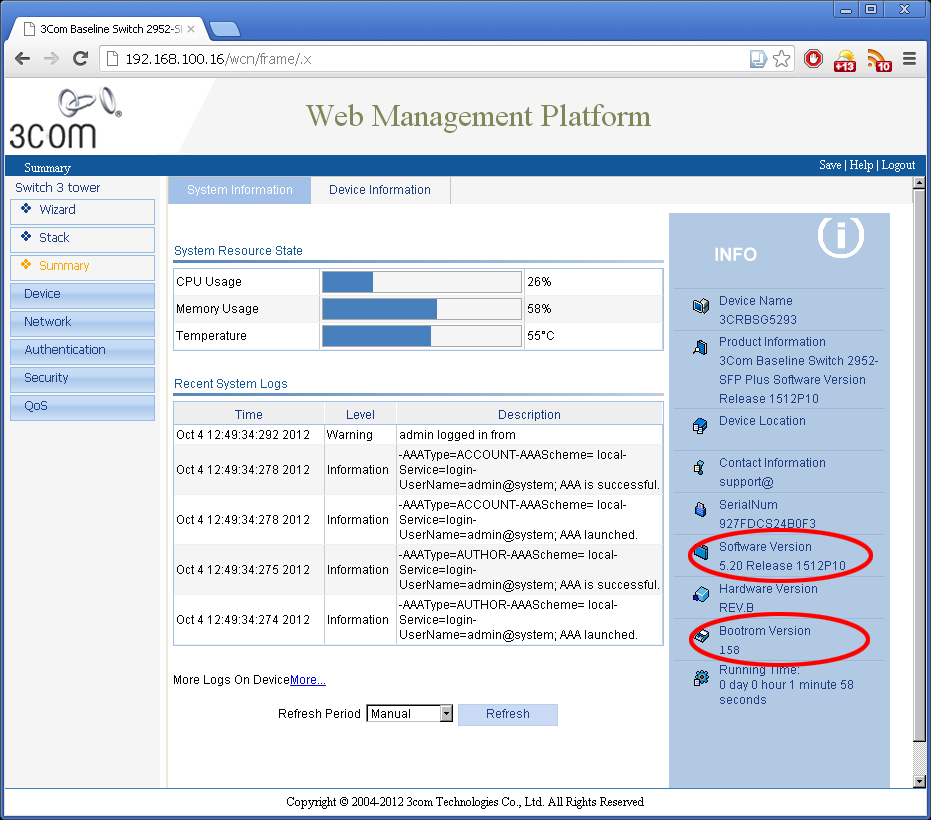Expand the Device menu
931x820 pixels.
point(83,295)
